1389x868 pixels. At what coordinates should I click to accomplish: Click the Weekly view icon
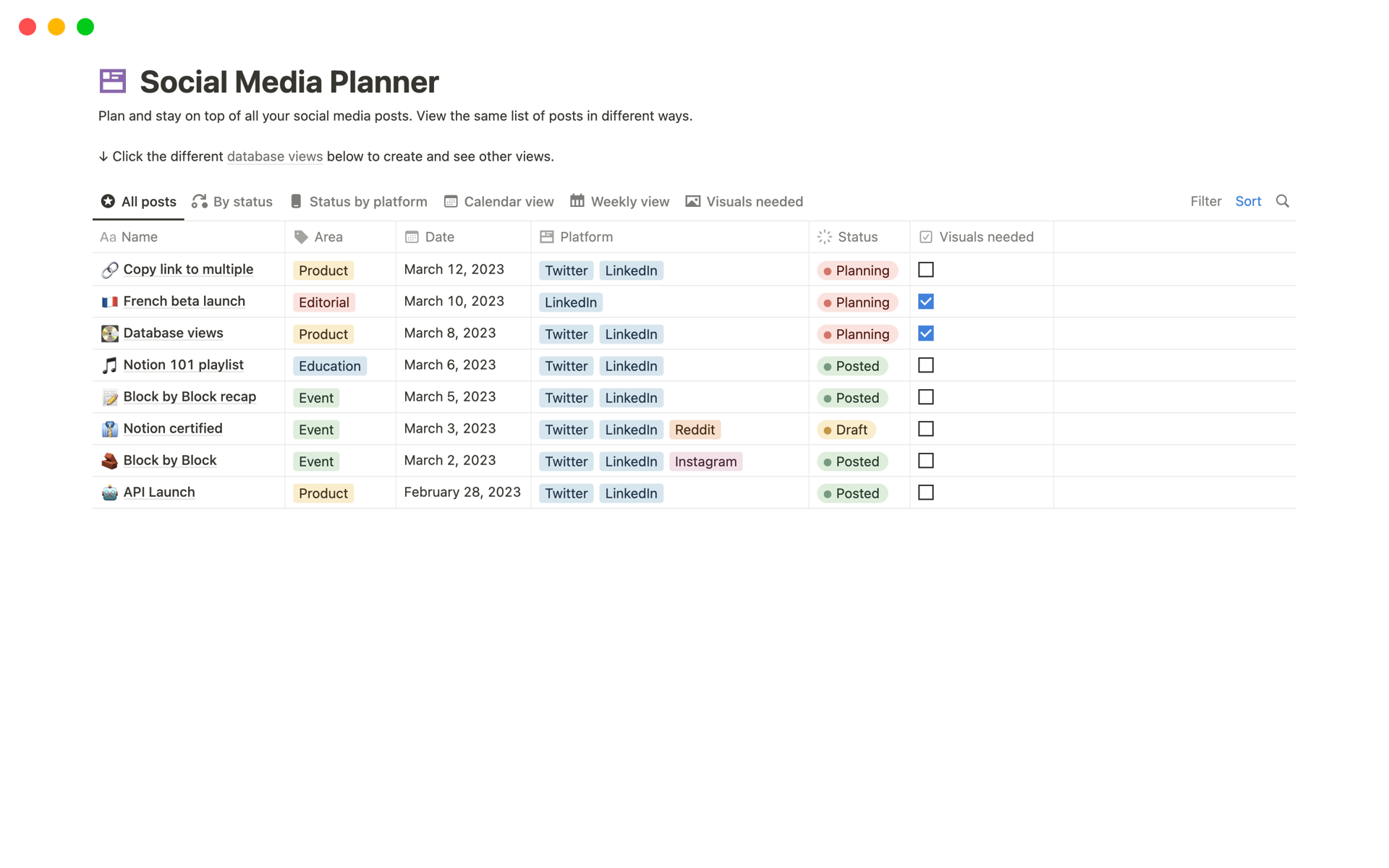pos(577,201)
